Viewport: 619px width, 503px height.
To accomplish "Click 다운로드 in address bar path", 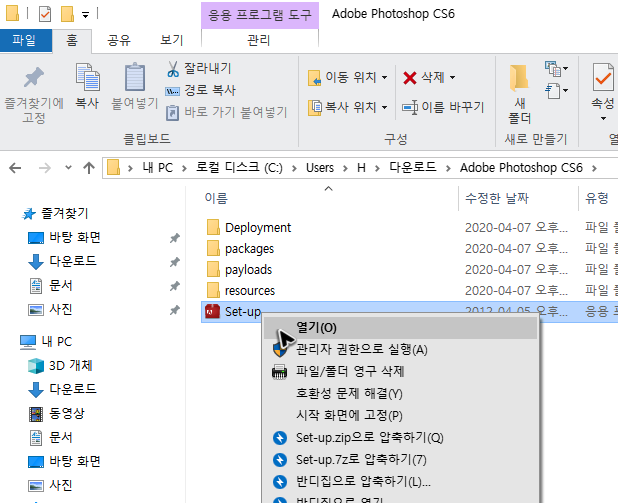I will [413, 168].
